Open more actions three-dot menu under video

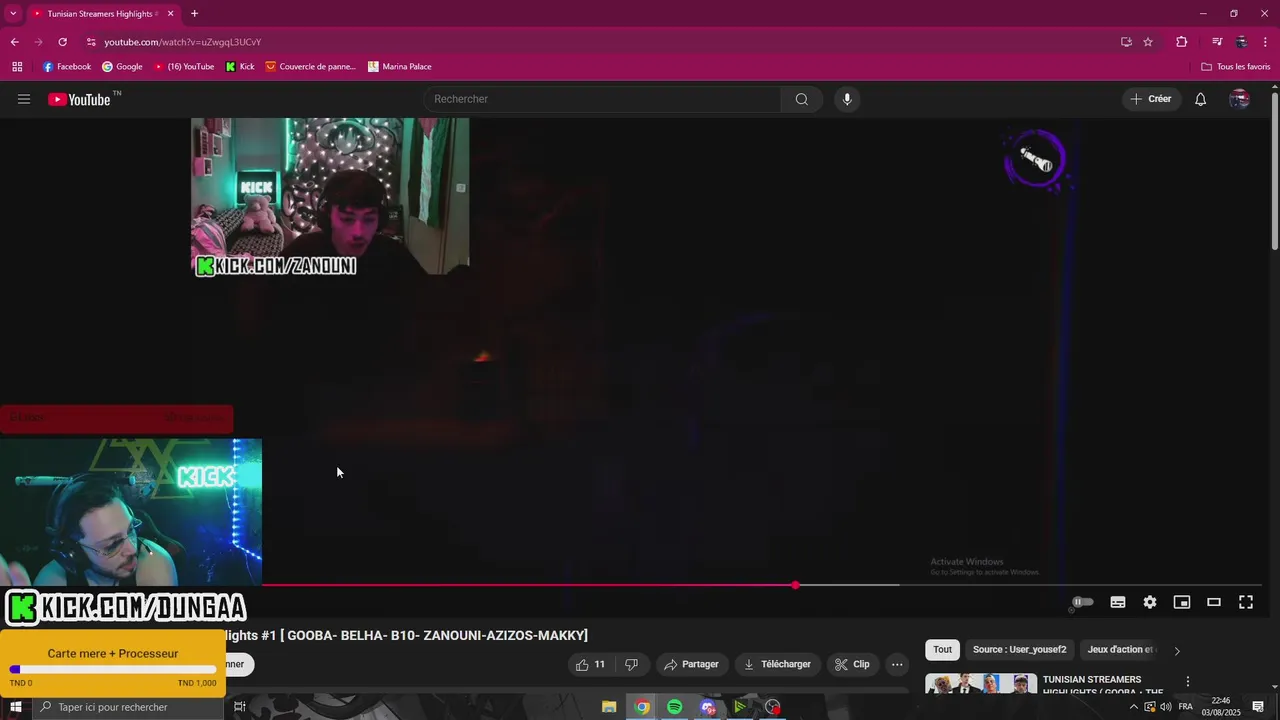pyautogui.click(x=897, y=664)
